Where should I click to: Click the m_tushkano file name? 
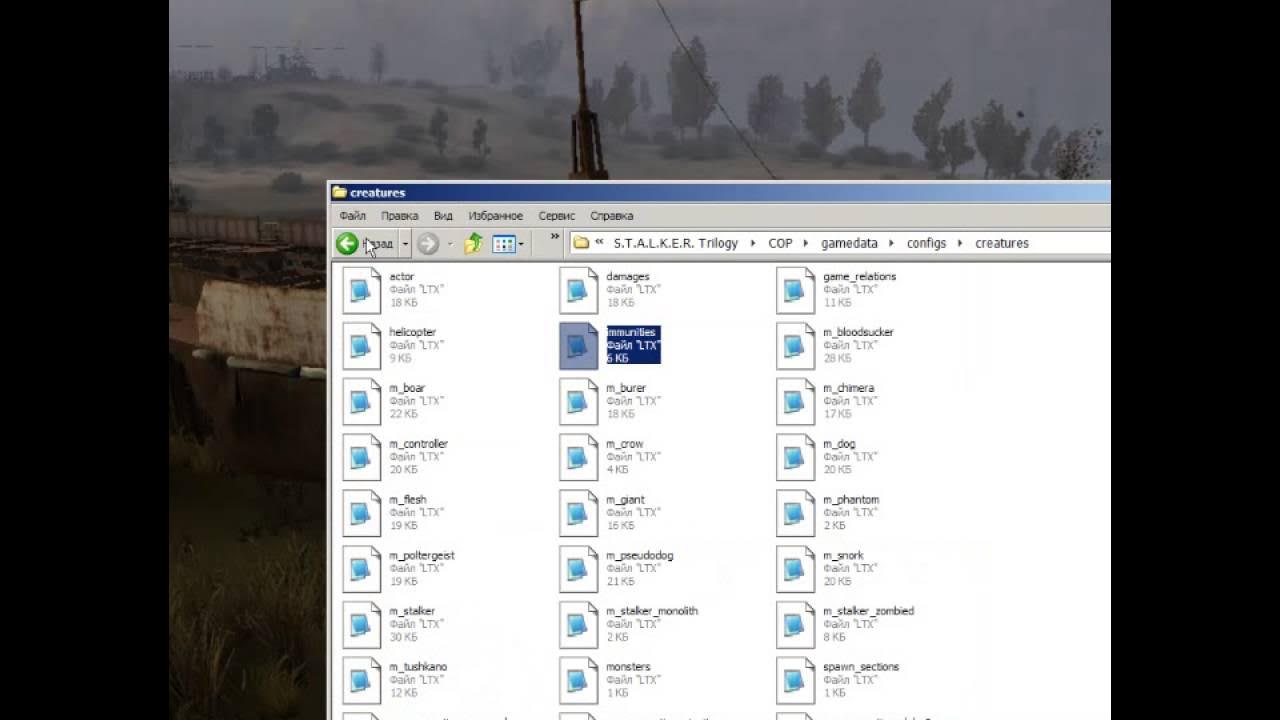point(418,667)
